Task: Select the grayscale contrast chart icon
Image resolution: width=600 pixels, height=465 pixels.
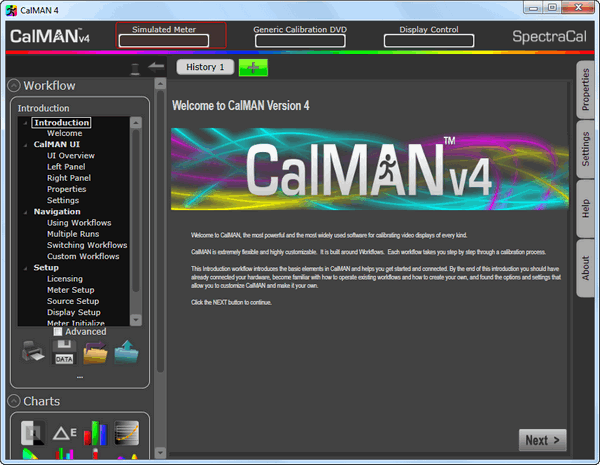Action: [34, 433]
